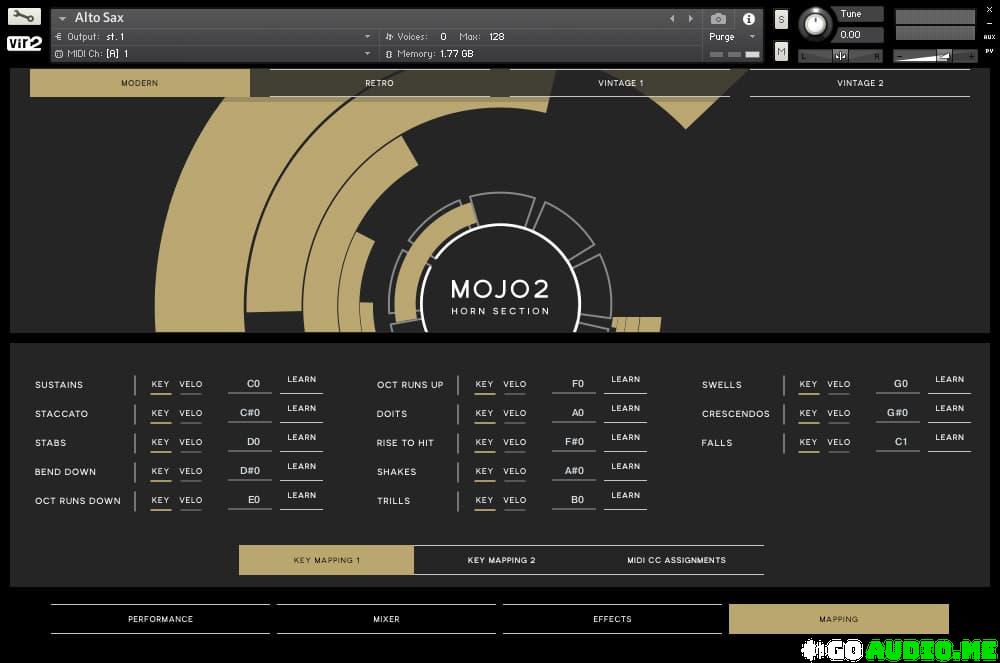Expand the Output st. 1 dropdown
Image resolution: width=1000 pixels, height=663 pixels.
coord(367,37)
